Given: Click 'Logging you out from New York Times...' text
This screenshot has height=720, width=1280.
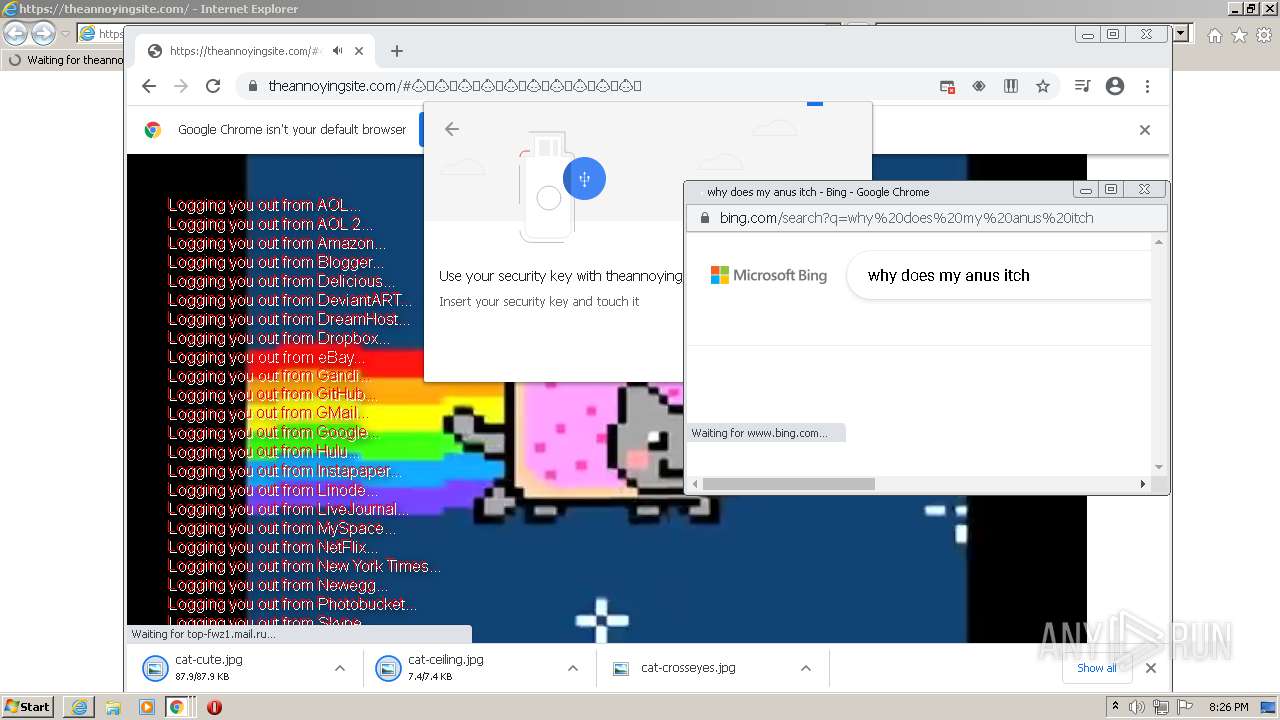Looking at the screenshot, I should click(x=304, y=566).
